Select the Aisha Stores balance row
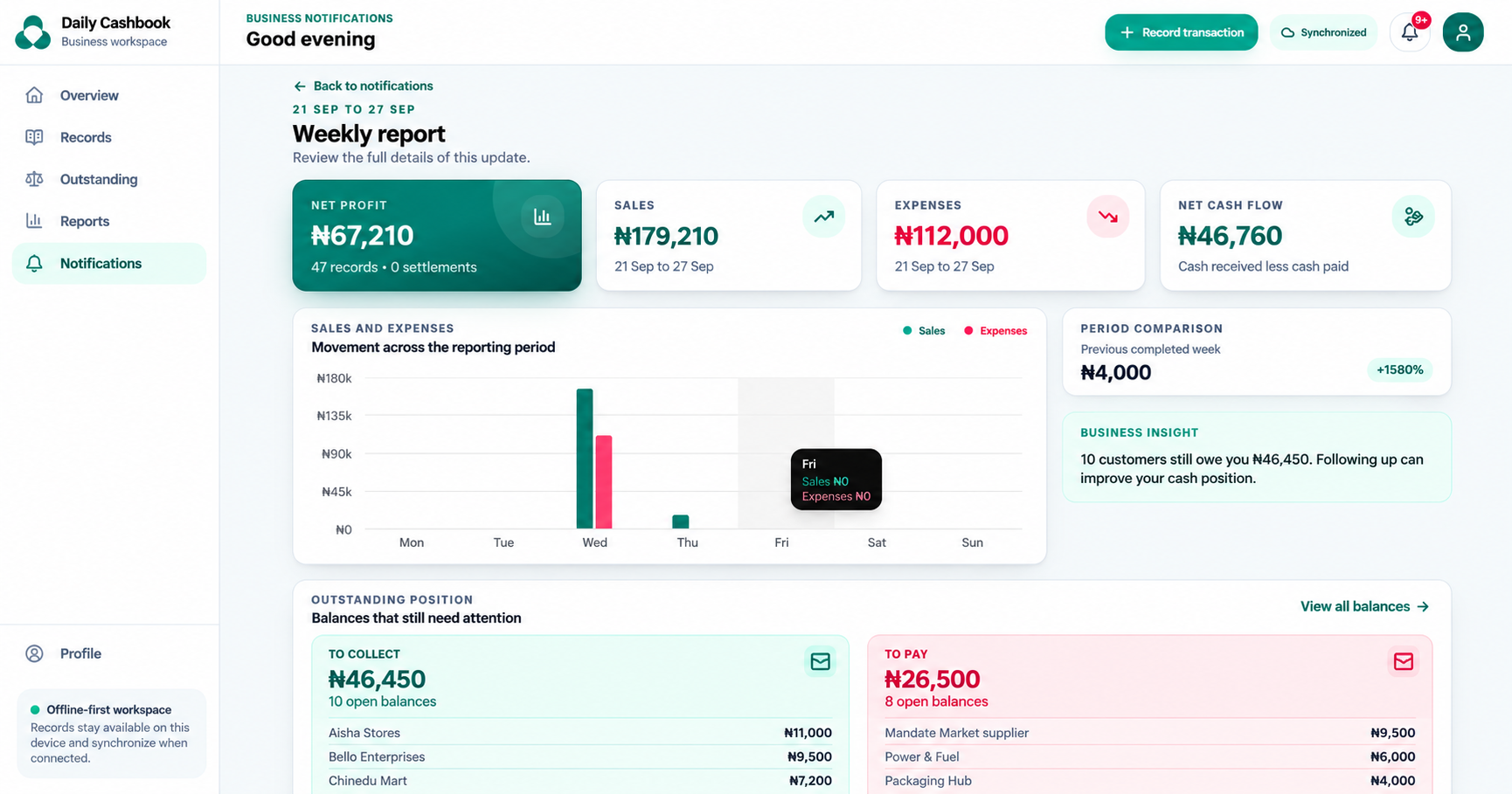 (x=579, y=733)
